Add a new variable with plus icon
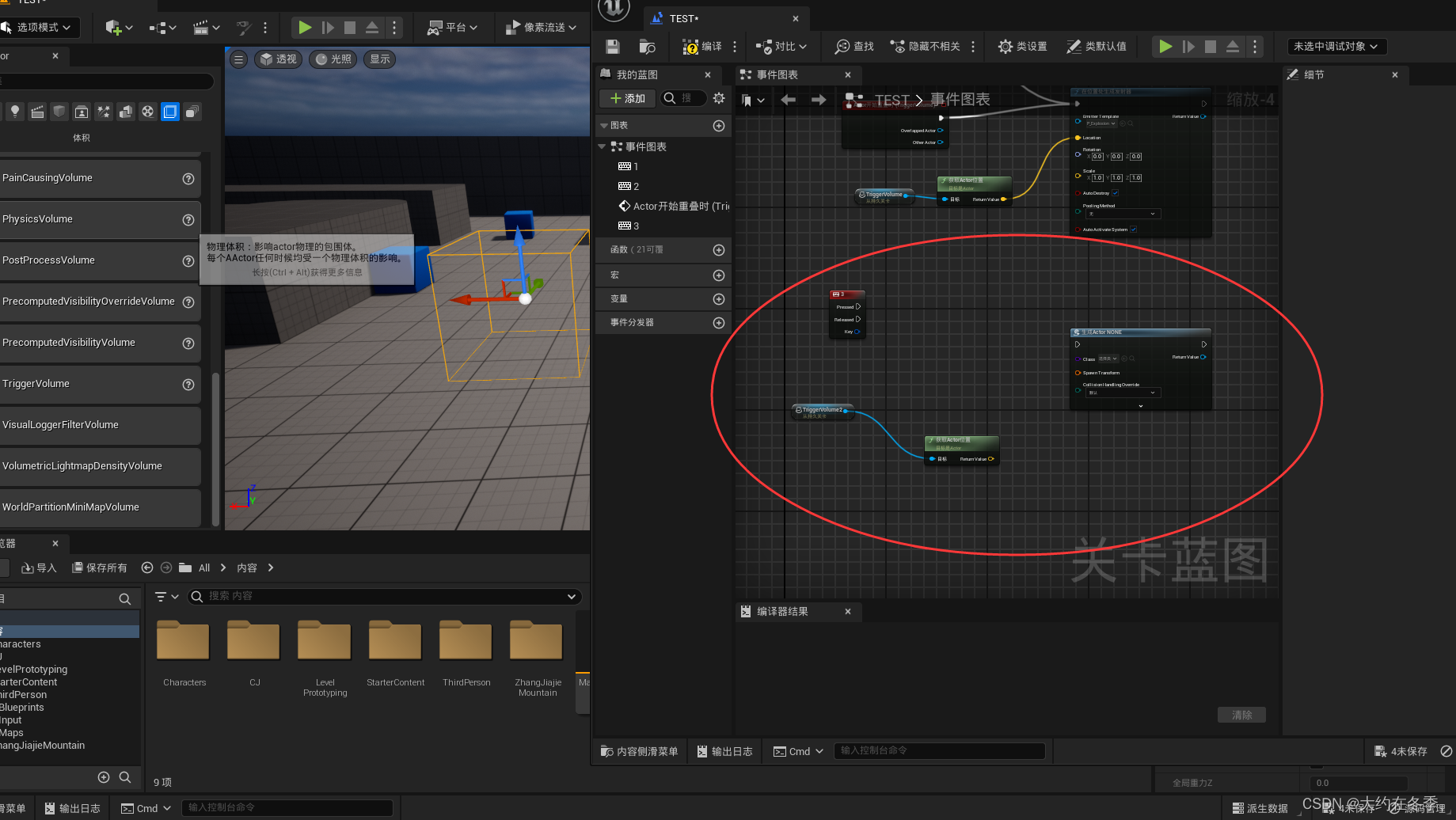 [x=719, y=299]
